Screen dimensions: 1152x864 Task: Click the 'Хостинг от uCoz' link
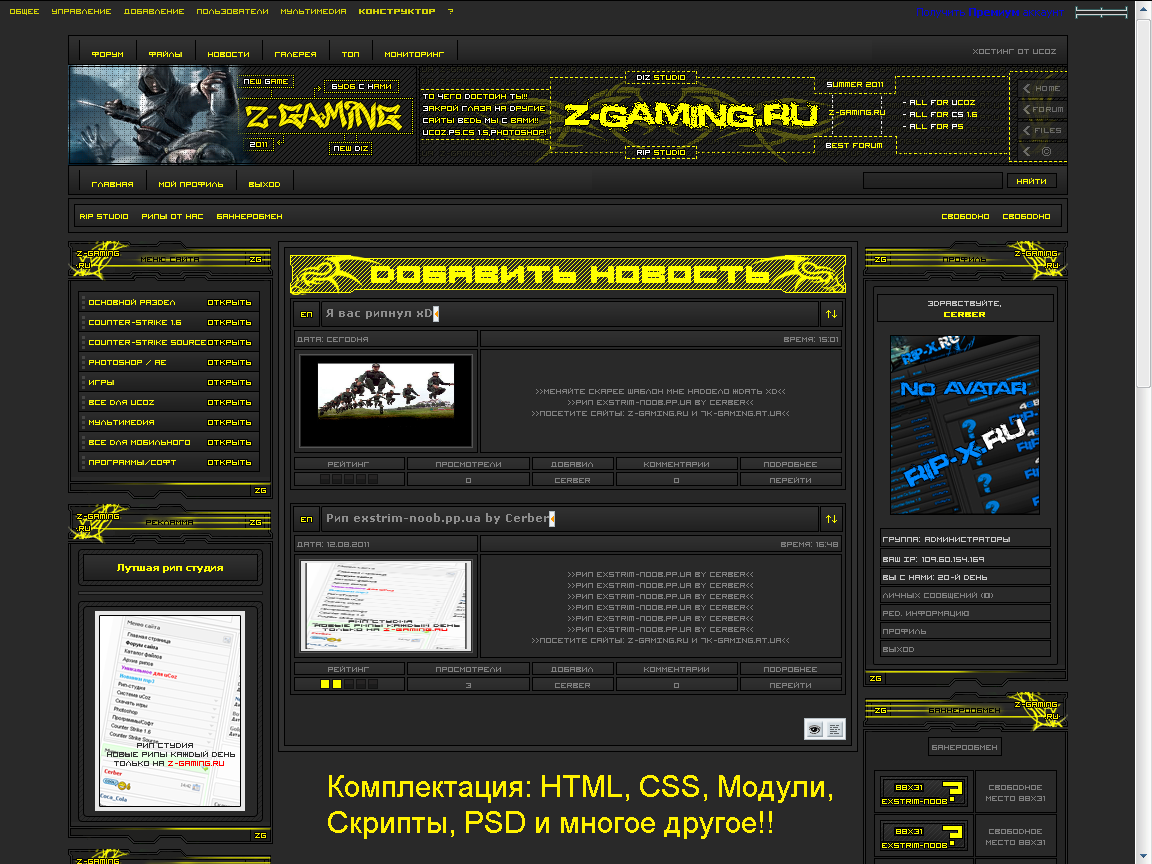(x=1014, y=51)
